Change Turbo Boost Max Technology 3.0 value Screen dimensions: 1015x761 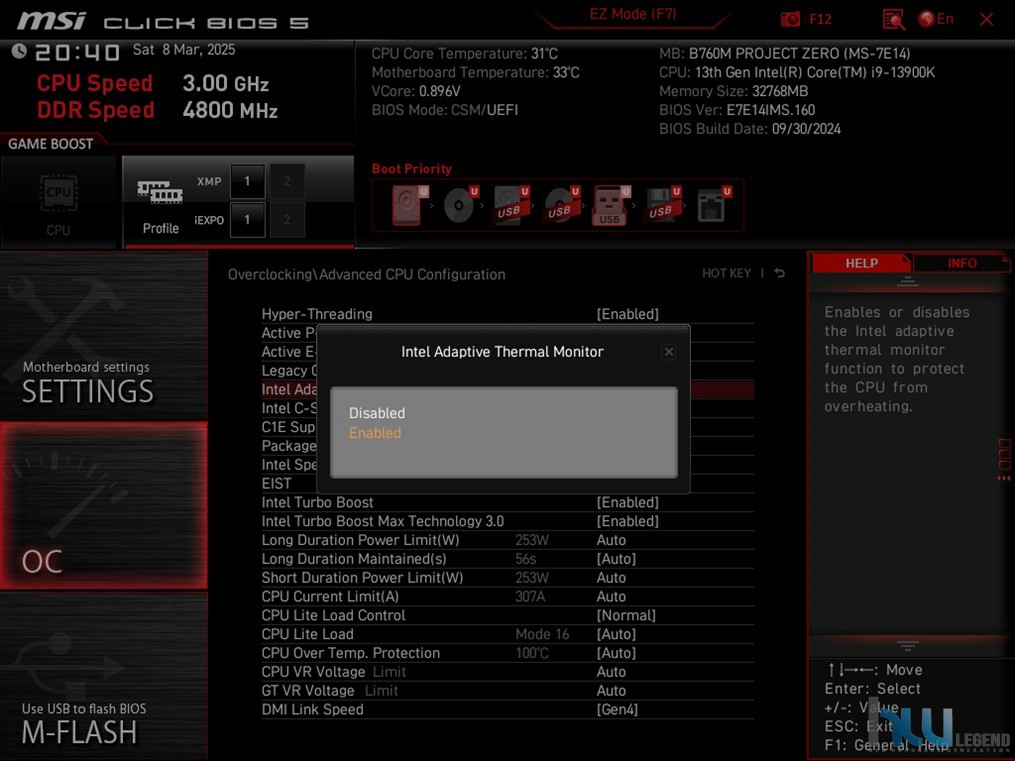(627, 521)
